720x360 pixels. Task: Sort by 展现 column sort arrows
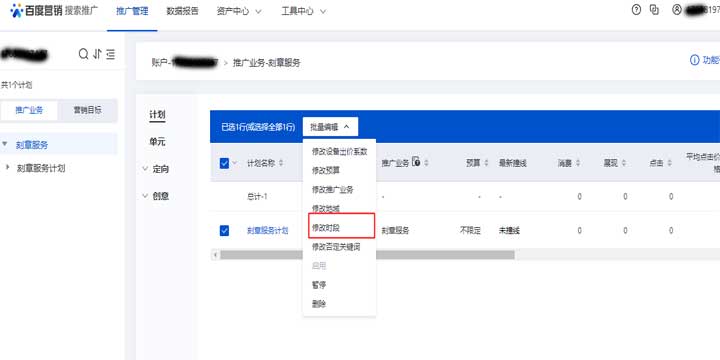[x=624, y=163]
